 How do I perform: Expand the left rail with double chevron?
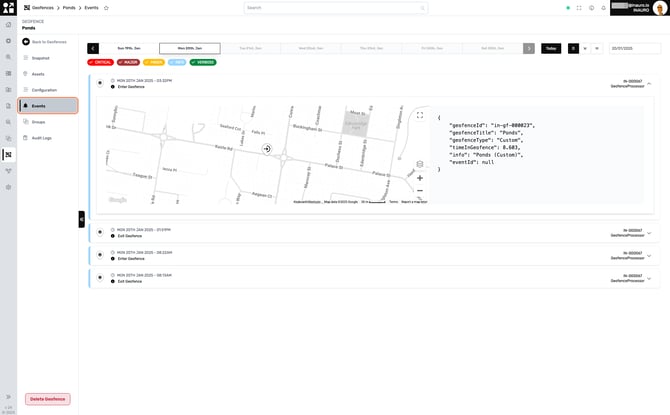[8, 397]
